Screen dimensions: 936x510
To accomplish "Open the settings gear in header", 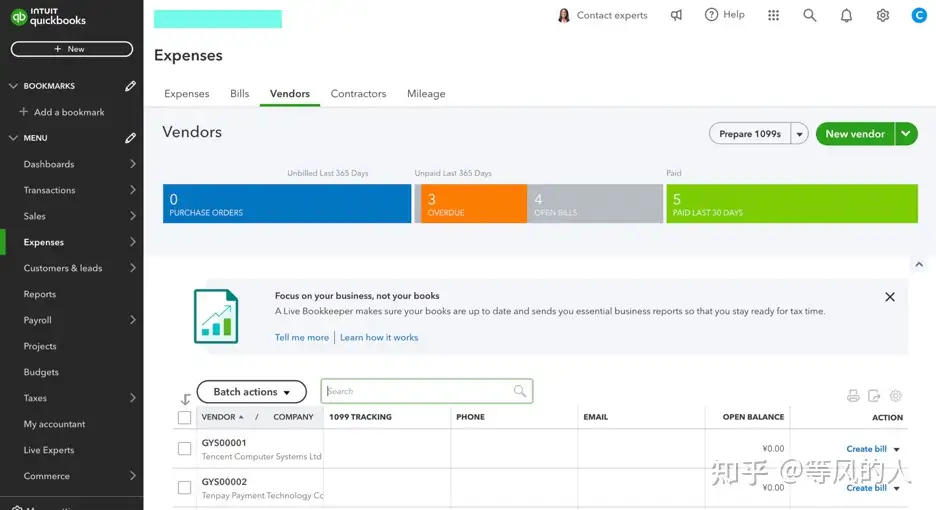I will 882,16.
